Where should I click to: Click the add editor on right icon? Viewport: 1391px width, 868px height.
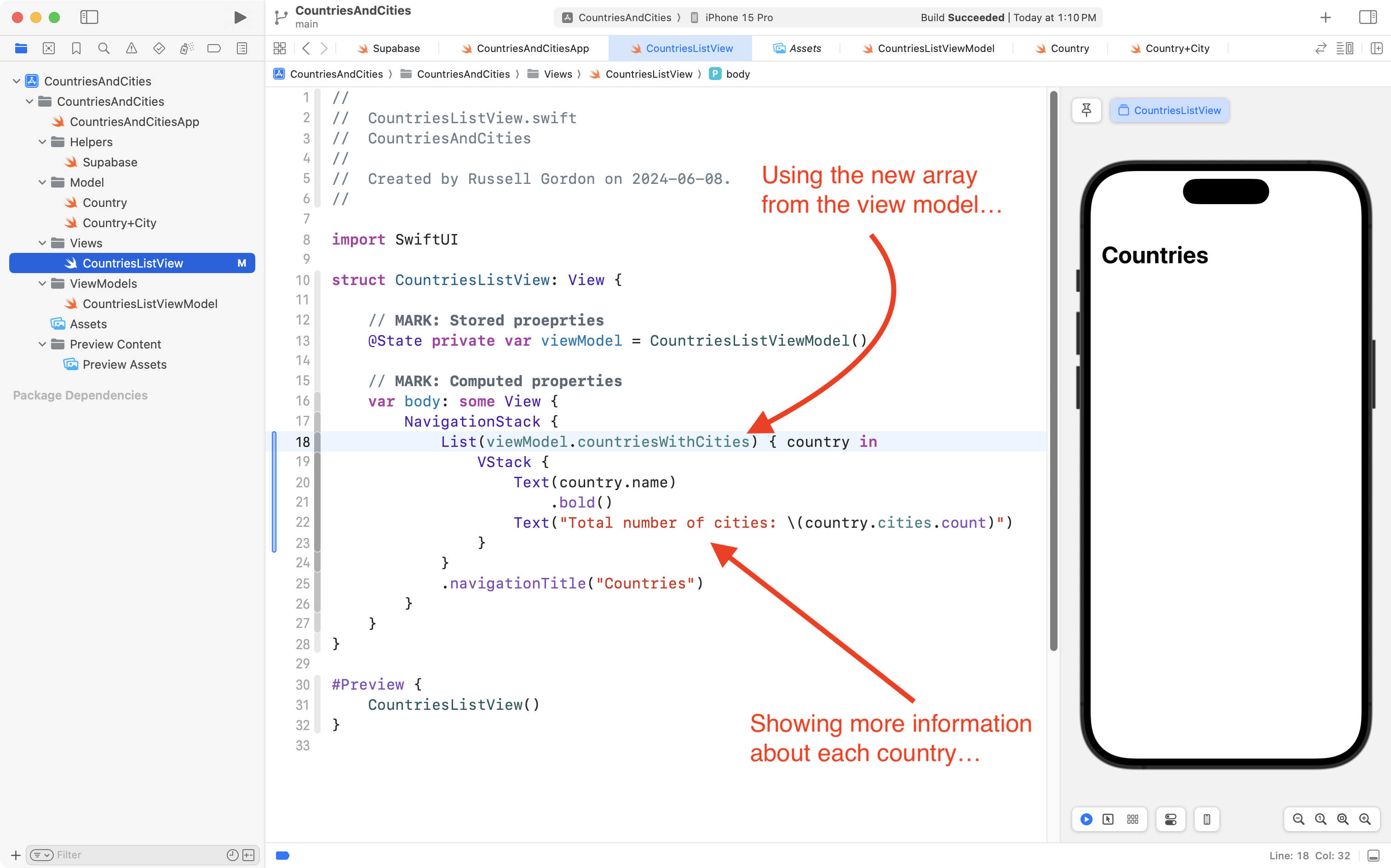coord(1376,49)
